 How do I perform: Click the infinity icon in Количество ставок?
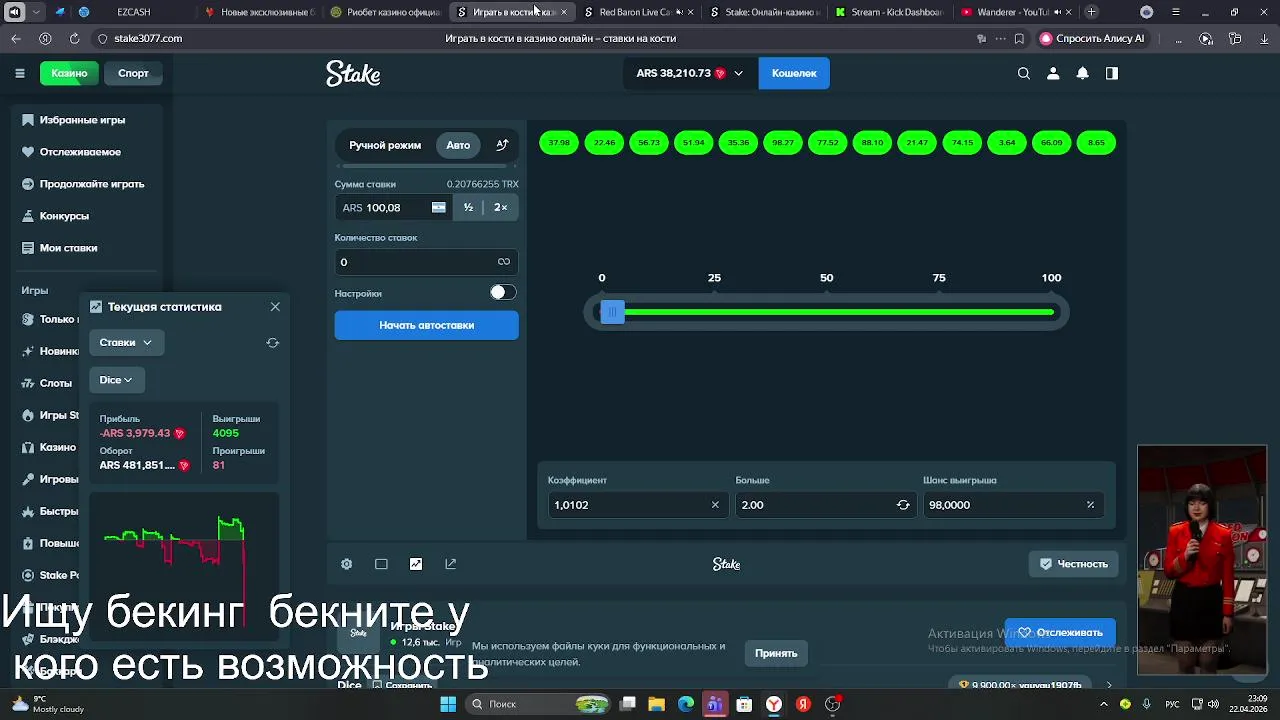point(504,262)
